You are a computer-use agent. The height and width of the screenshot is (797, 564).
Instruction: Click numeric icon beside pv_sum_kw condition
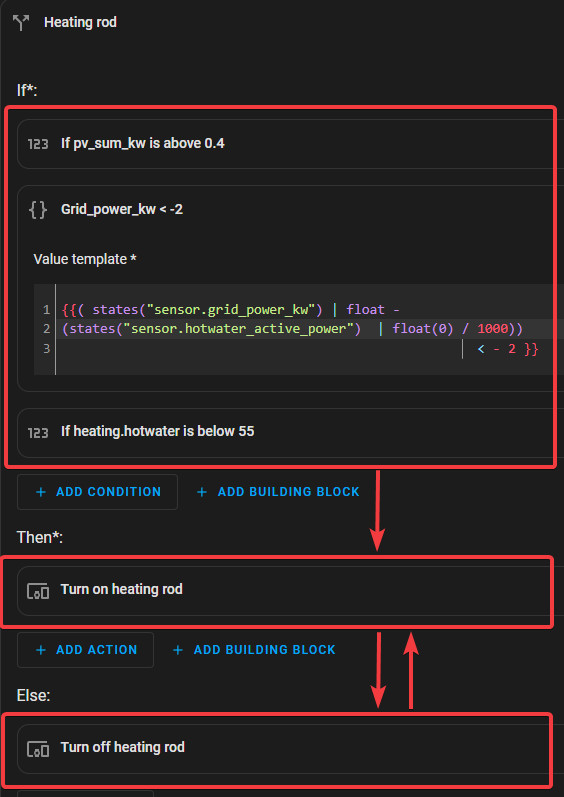coord(38,144)
